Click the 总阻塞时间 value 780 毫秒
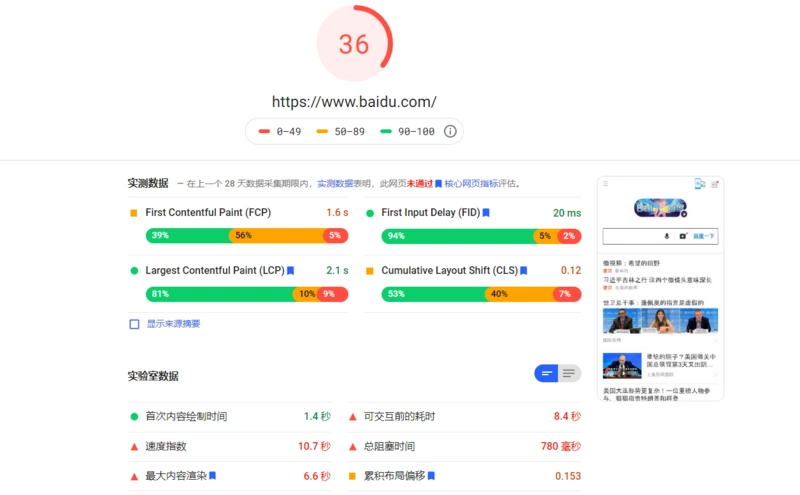 (x=561, y=447)
